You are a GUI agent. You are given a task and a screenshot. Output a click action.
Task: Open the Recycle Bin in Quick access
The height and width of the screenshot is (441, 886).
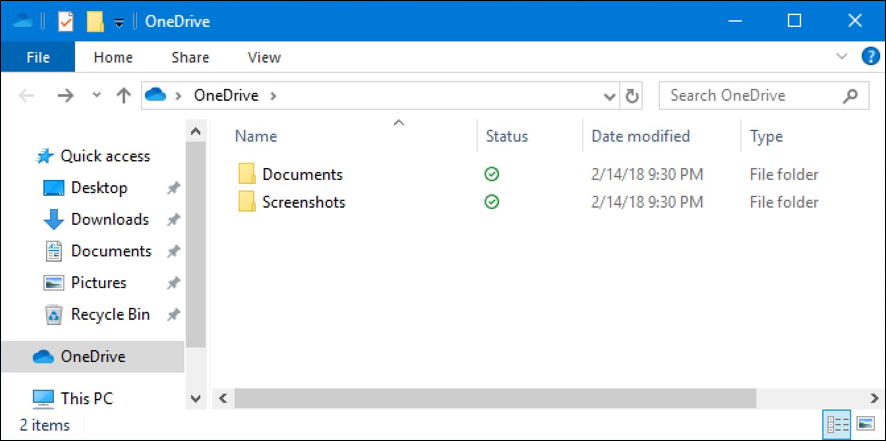click(x=110, y=314)
